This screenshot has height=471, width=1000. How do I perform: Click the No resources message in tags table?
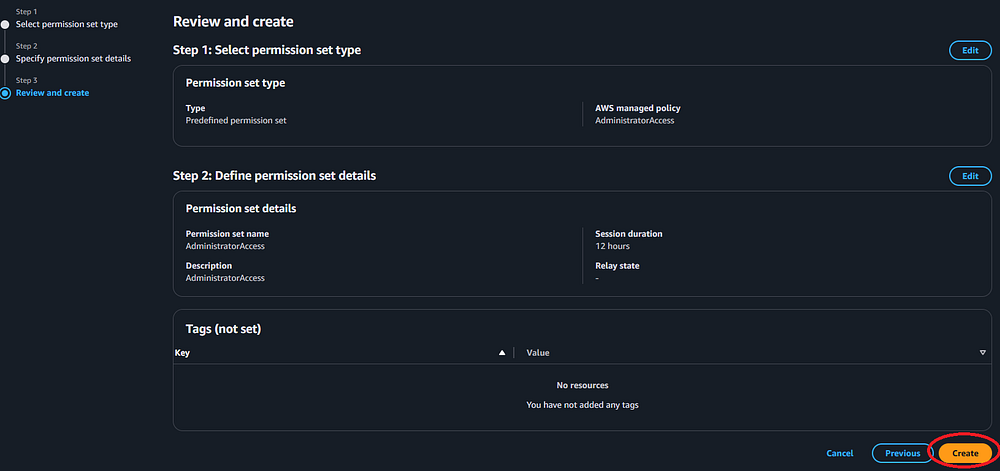coord(582,385)
